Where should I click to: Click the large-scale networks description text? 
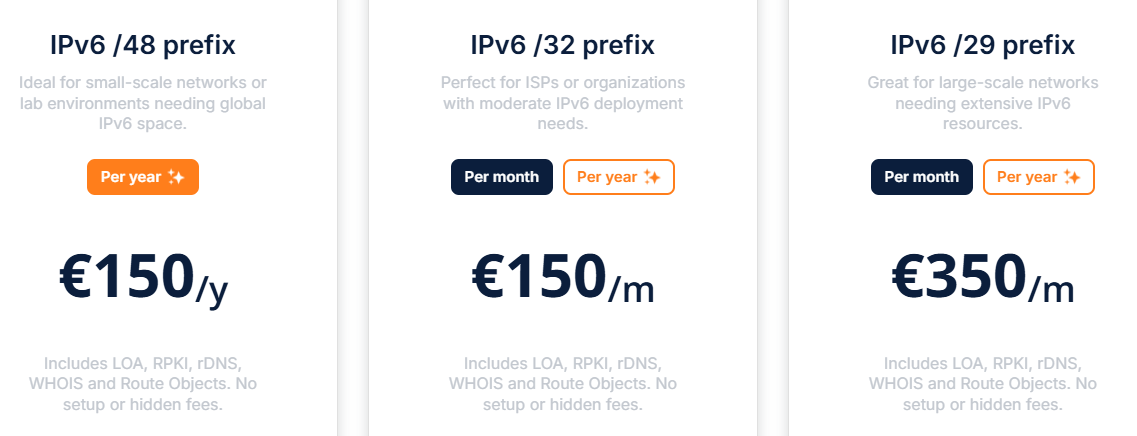pos(983,103)
